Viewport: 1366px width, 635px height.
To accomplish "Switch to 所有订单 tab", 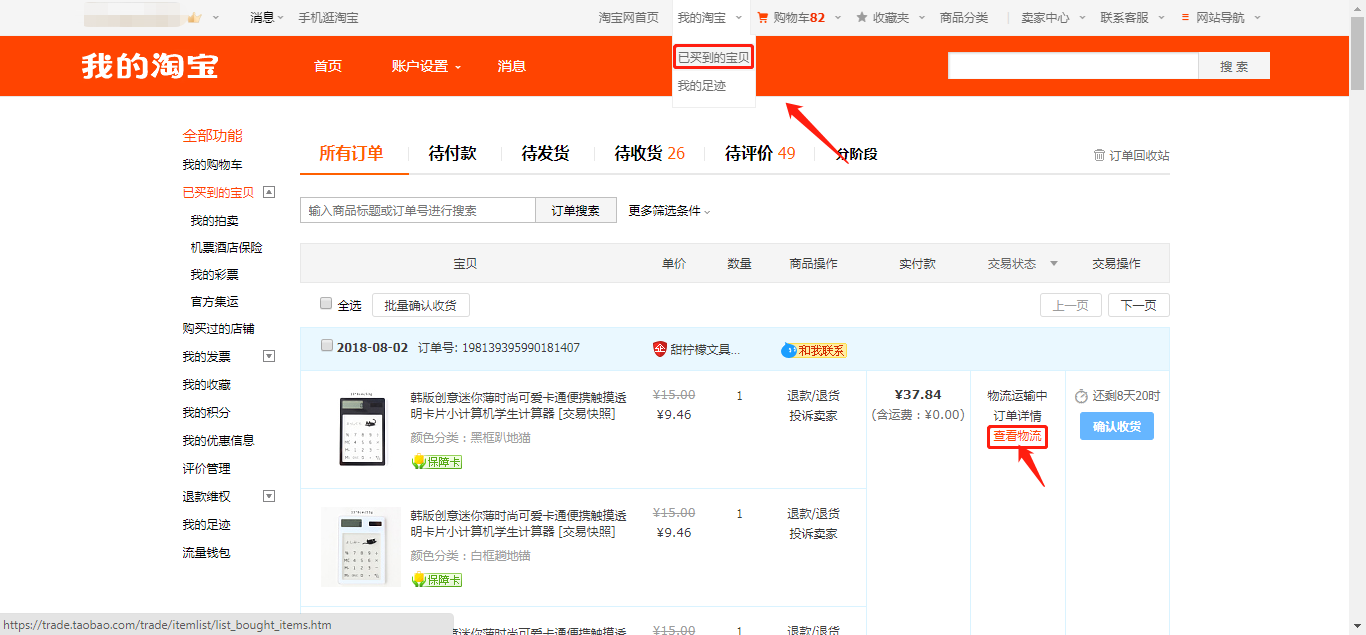I will click(351, 153).
